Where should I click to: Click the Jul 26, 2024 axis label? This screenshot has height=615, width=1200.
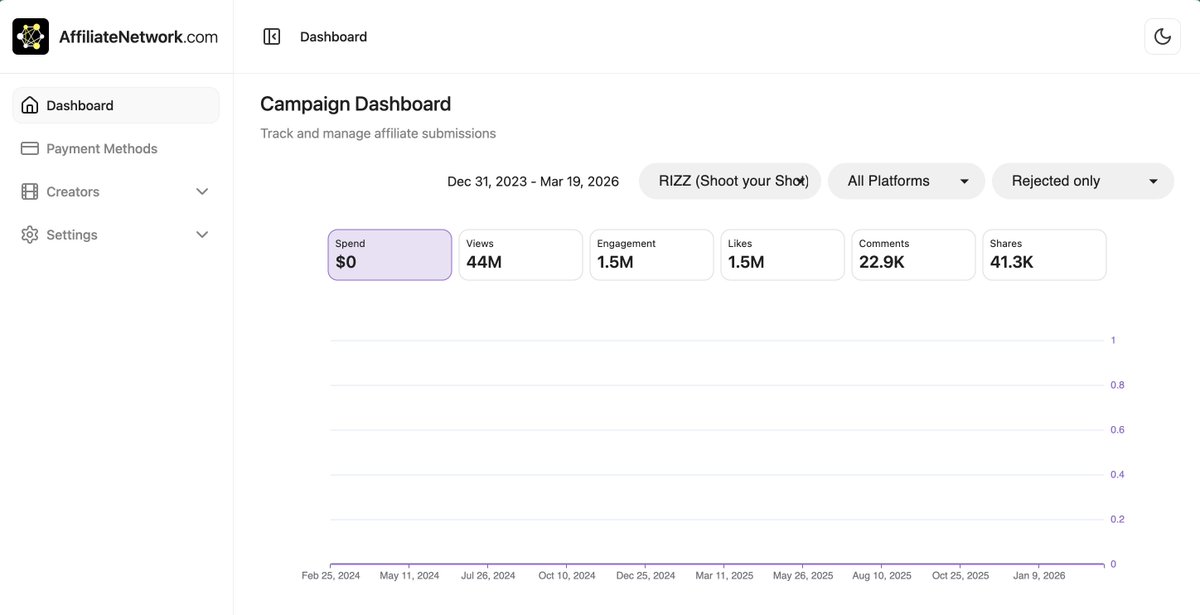click(x=488, y=576)
